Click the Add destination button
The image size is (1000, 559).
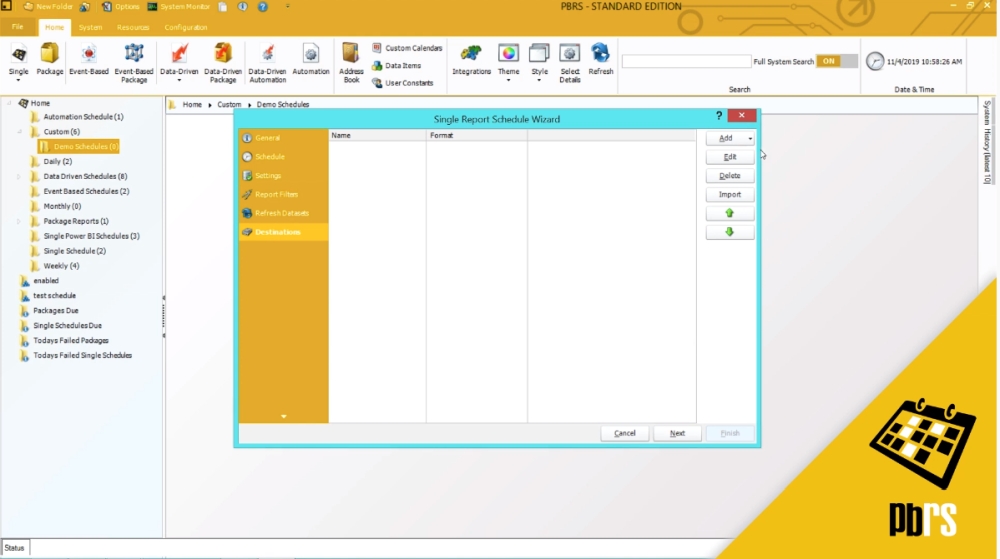726,138
